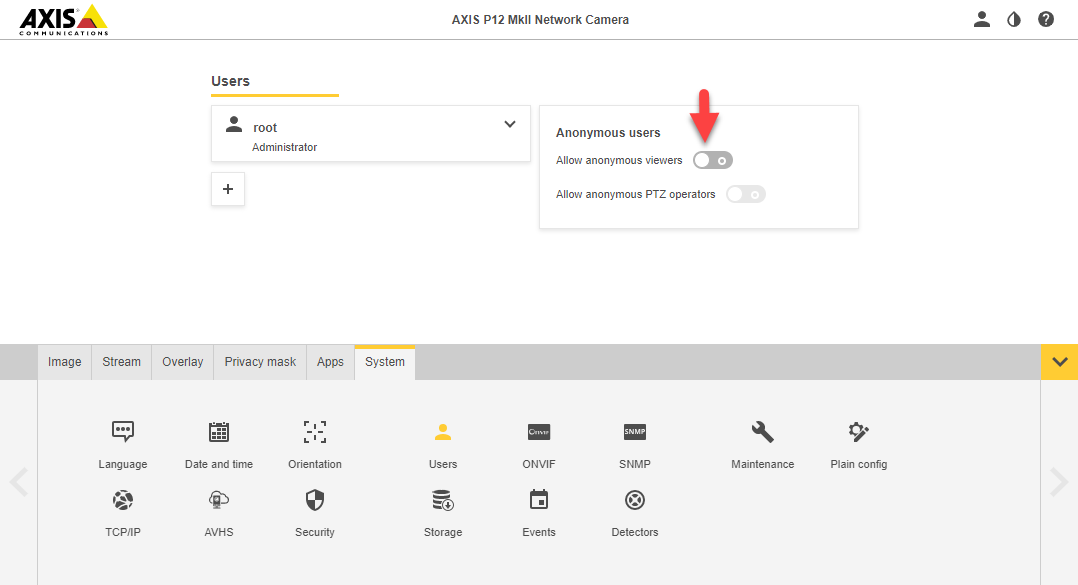Switch to the Stream tab

[x=122, y=362]
